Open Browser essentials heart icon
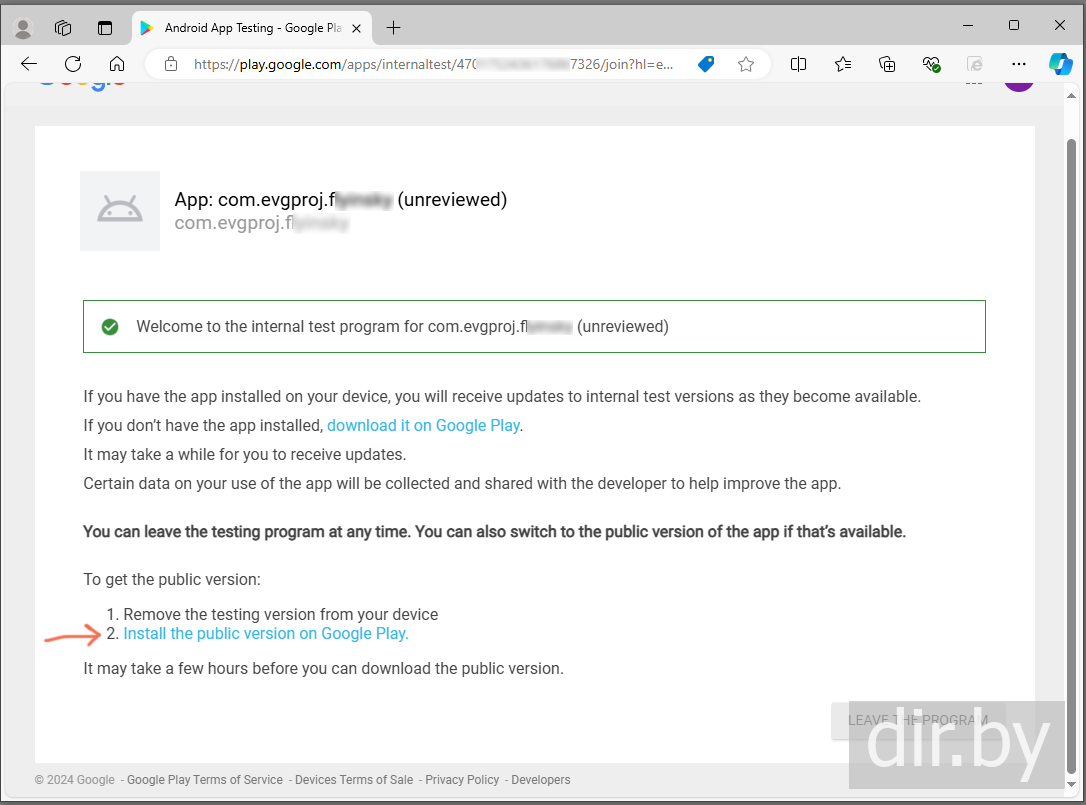Image resolution: width=1086 pixels, height=805 pixels. tap(931, 64)
